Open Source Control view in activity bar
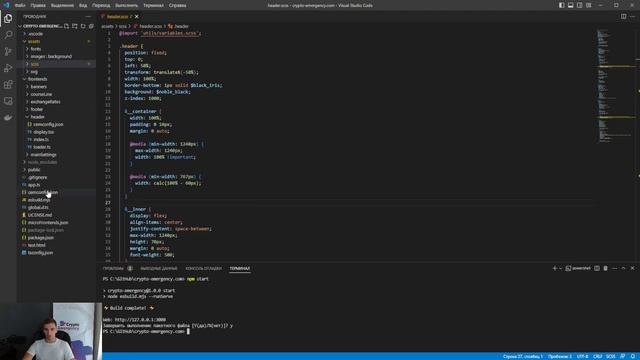This screenshot has width=640, height=360. click(8, 51)
